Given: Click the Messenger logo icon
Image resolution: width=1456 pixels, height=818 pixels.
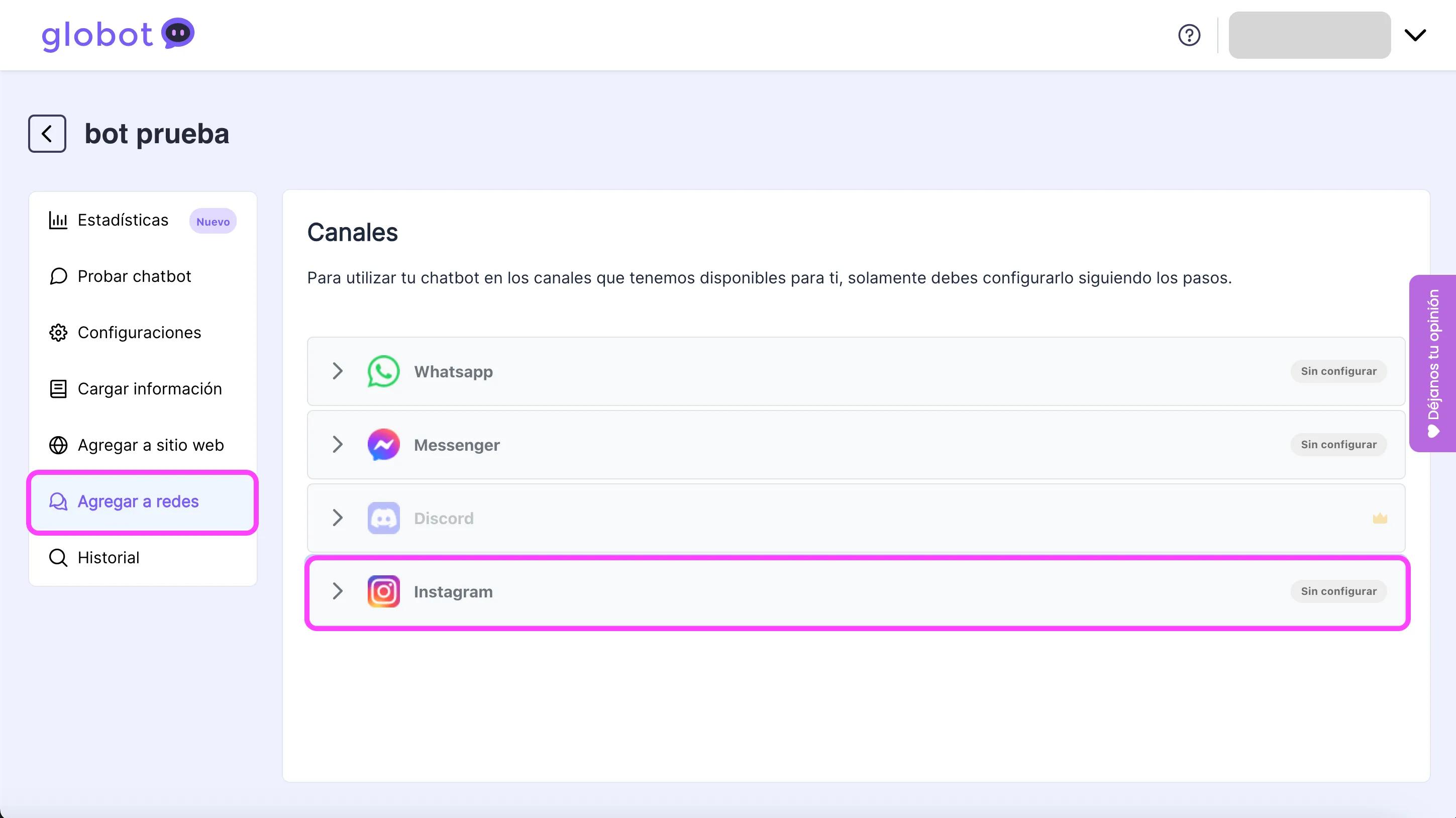Looking at the screenshot, I should click(383, 445).
